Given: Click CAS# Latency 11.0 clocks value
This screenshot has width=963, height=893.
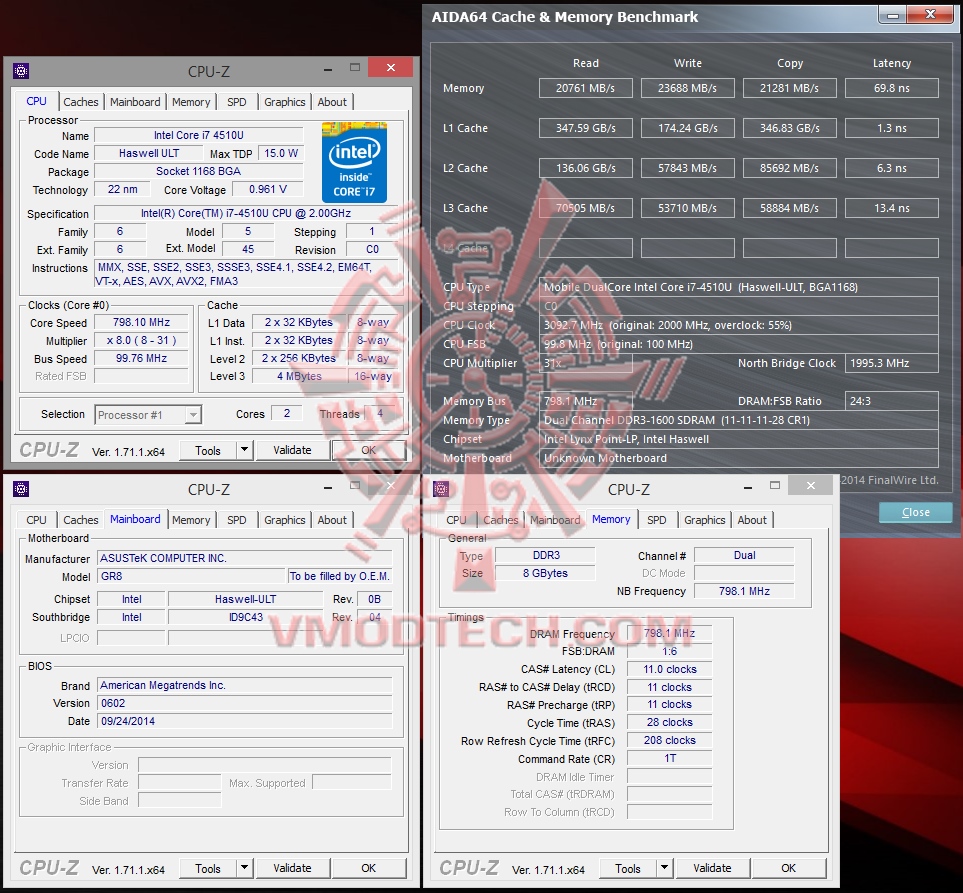Looking at the screenshot, I should (x=669, y=669).
